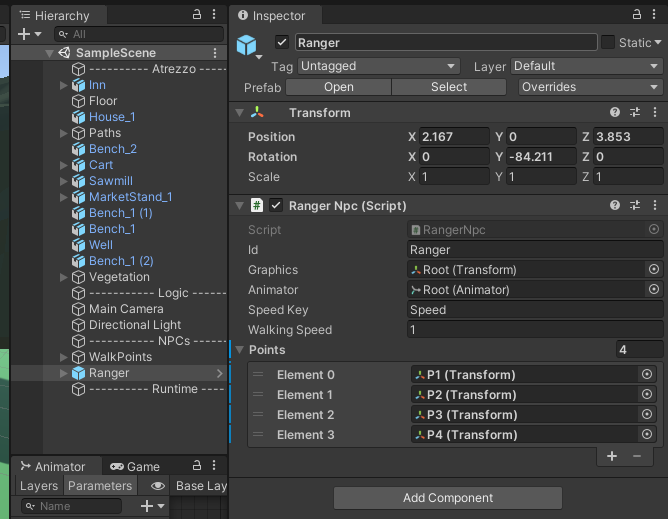Open Animator add parameter dropdown

click(x=152, y=506)
